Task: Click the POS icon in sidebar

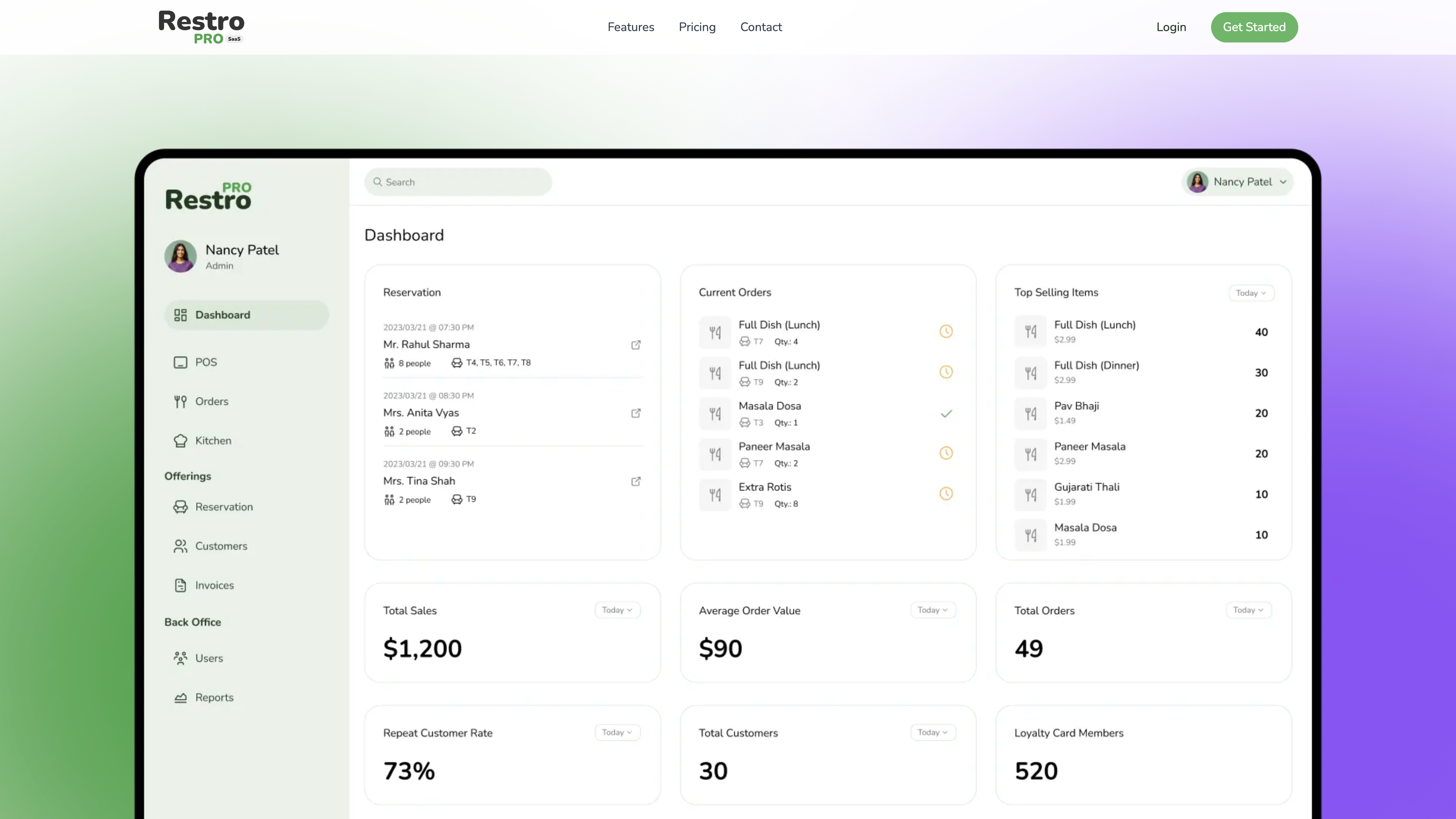Action: [180, 362]
